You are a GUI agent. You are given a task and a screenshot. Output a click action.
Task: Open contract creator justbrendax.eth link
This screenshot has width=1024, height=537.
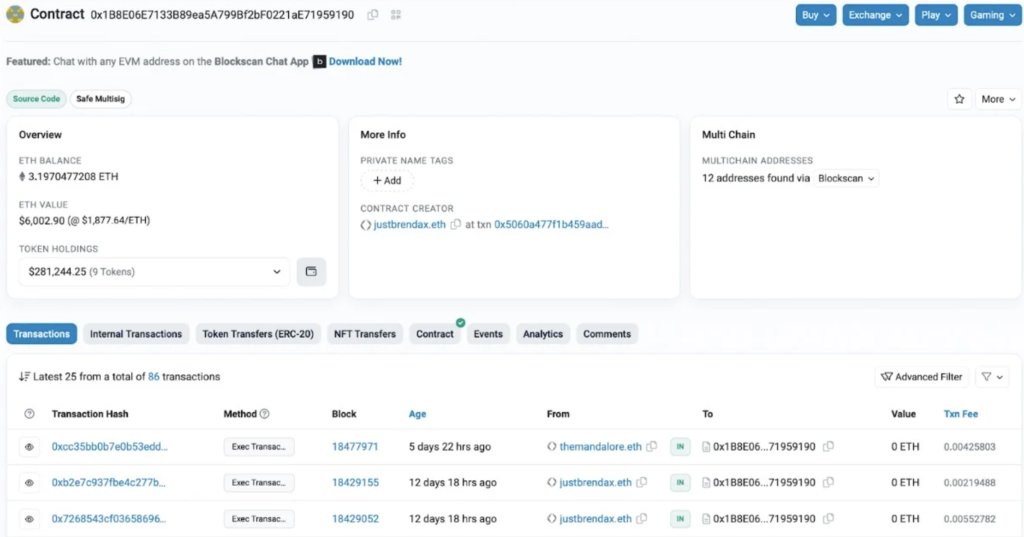click(x=409, y=224)
